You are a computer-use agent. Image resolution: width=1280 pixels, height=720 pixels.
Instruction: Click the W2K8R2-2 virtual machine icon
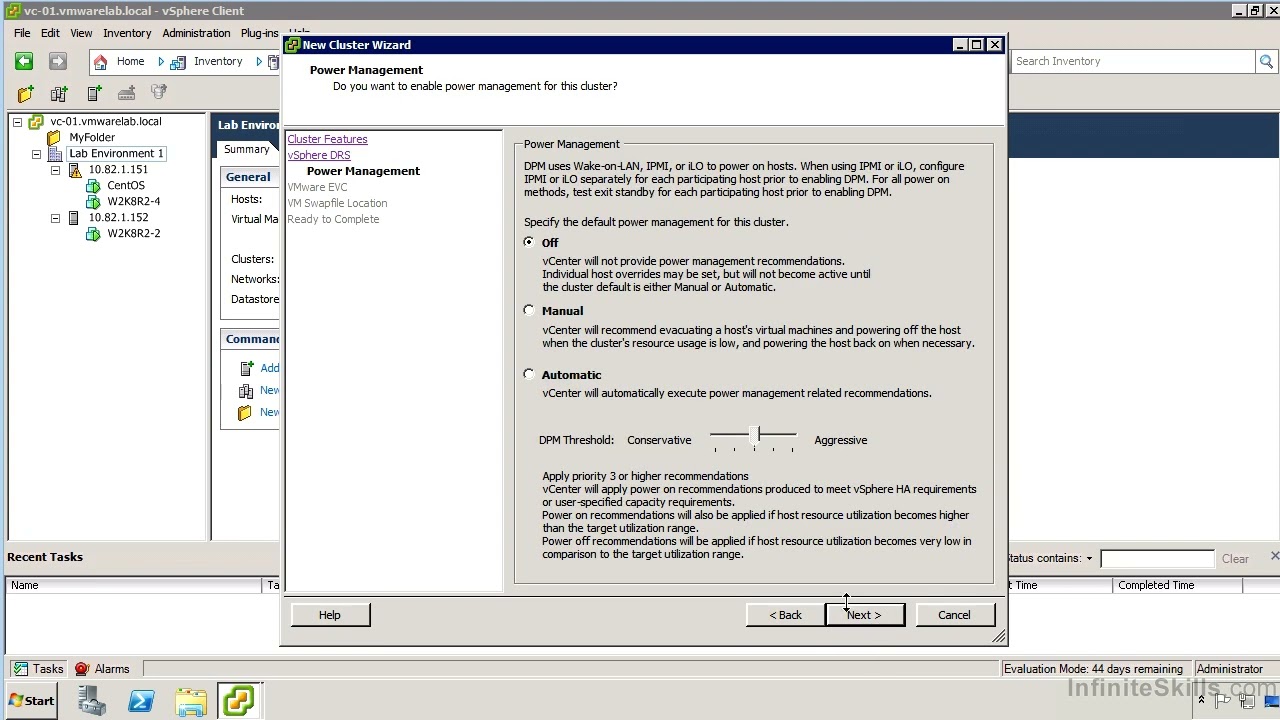click(93, 234)
